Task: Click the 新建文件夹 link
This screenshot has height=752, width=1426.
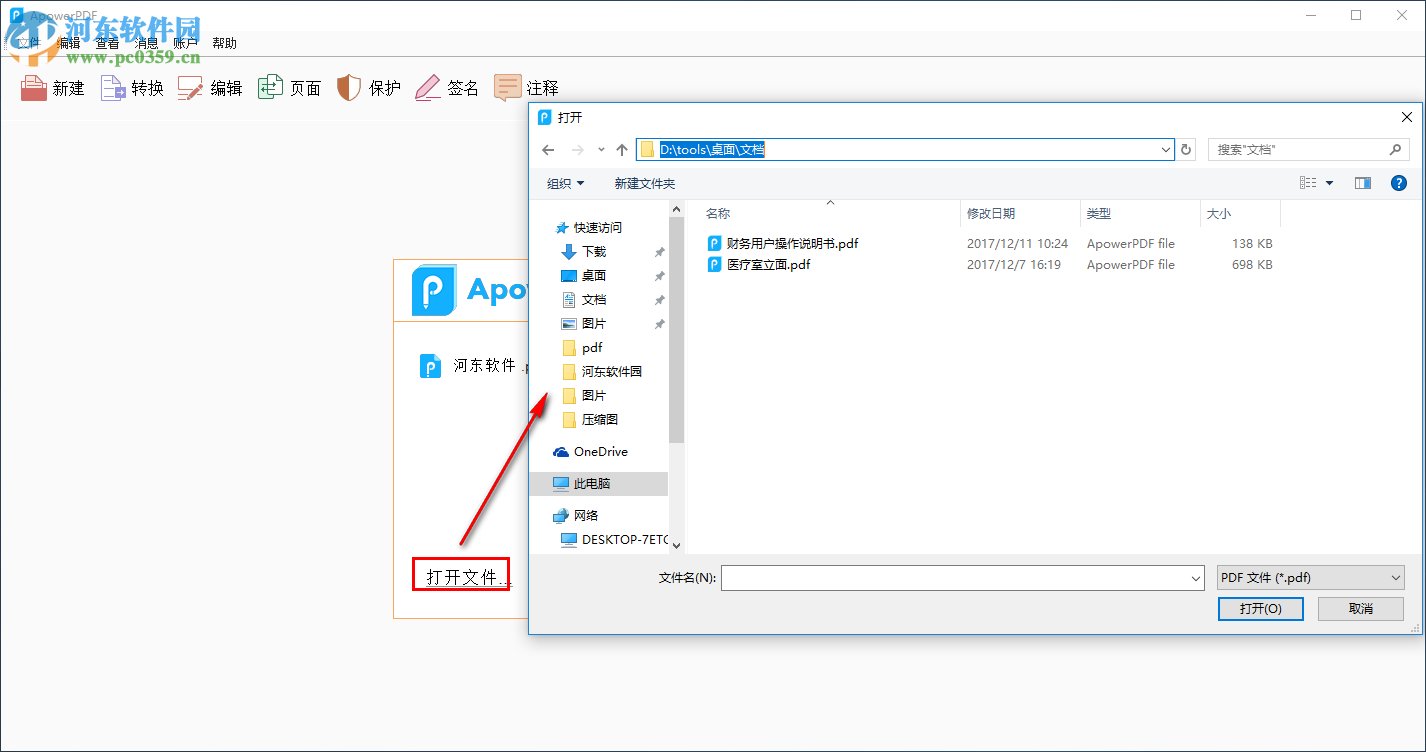Action: (x=643, y=183)
